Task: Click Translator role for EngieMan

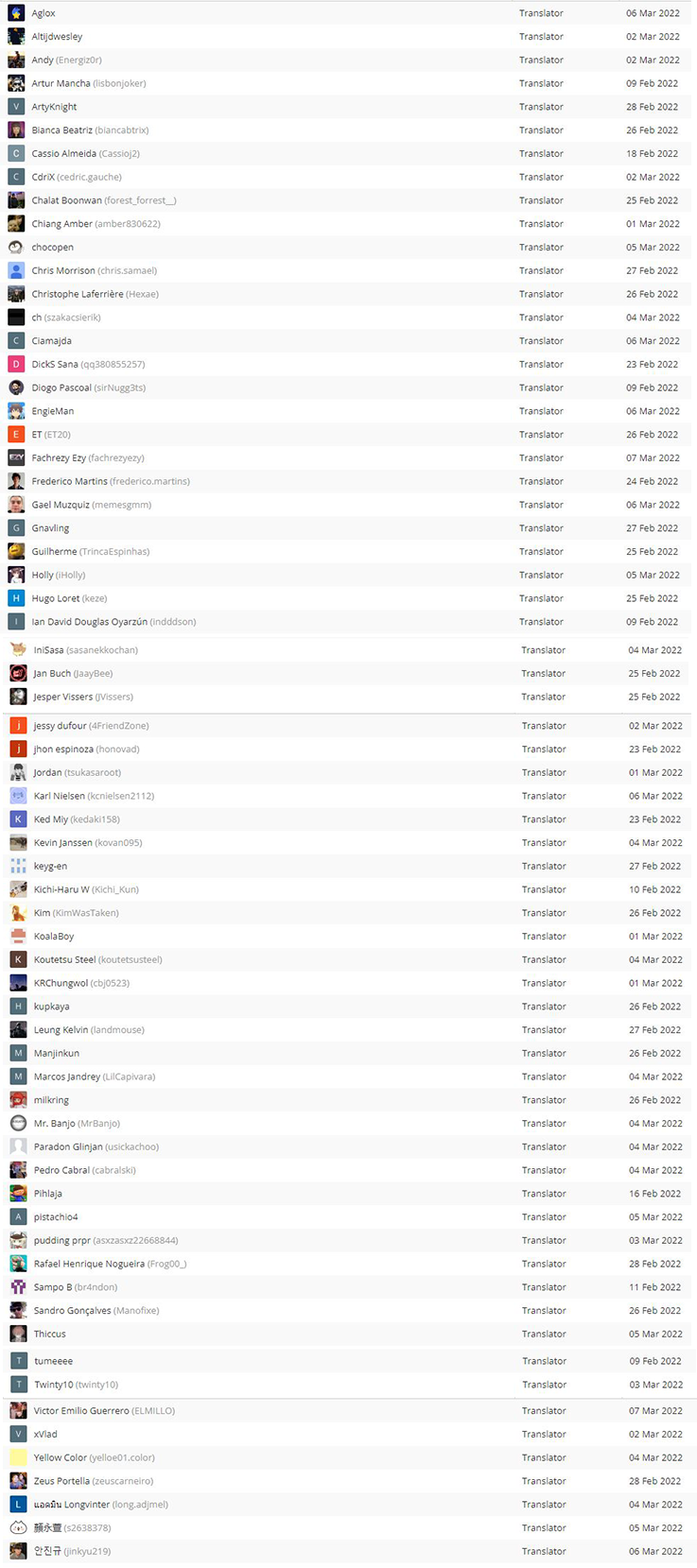Action: click(541, 411)
